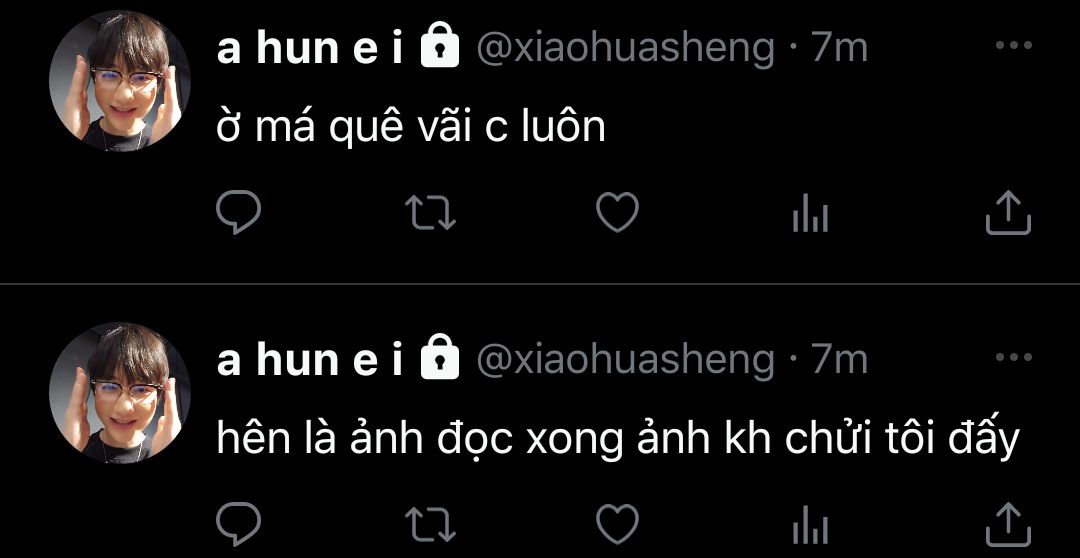Screen dimensions: 1080x558
Task: Open more options menu on first tweet
Action: tap(1014, 45)
